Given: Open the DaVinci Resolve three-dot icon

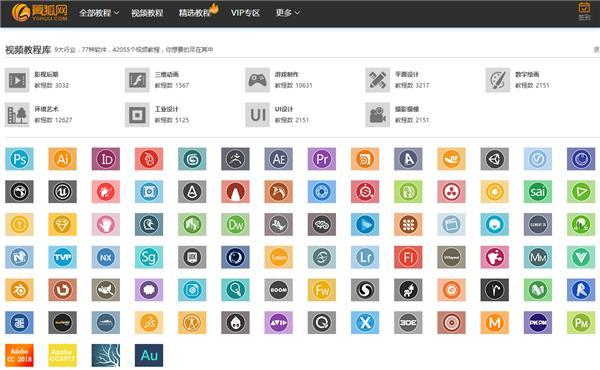Looking at the screenshot, I should (x=452, y=192).
